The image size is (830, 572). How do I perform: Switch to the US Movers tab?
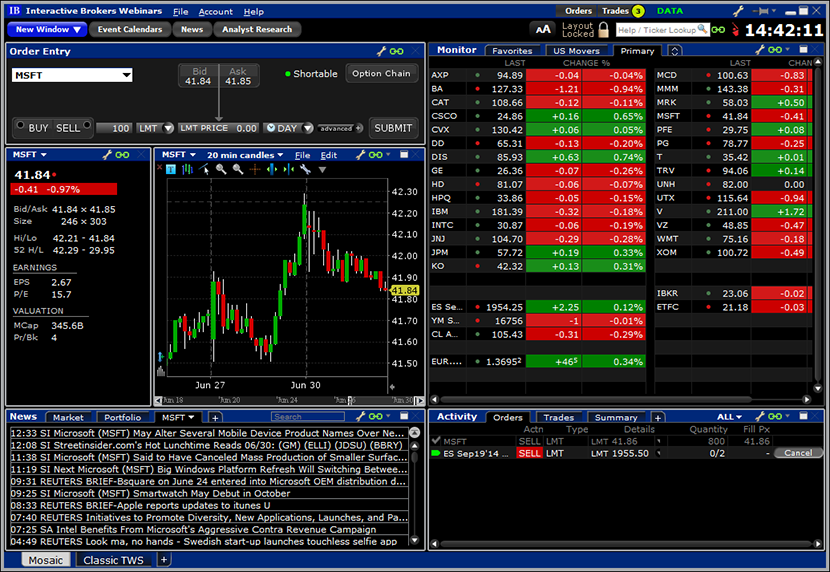tap(575, 50)
